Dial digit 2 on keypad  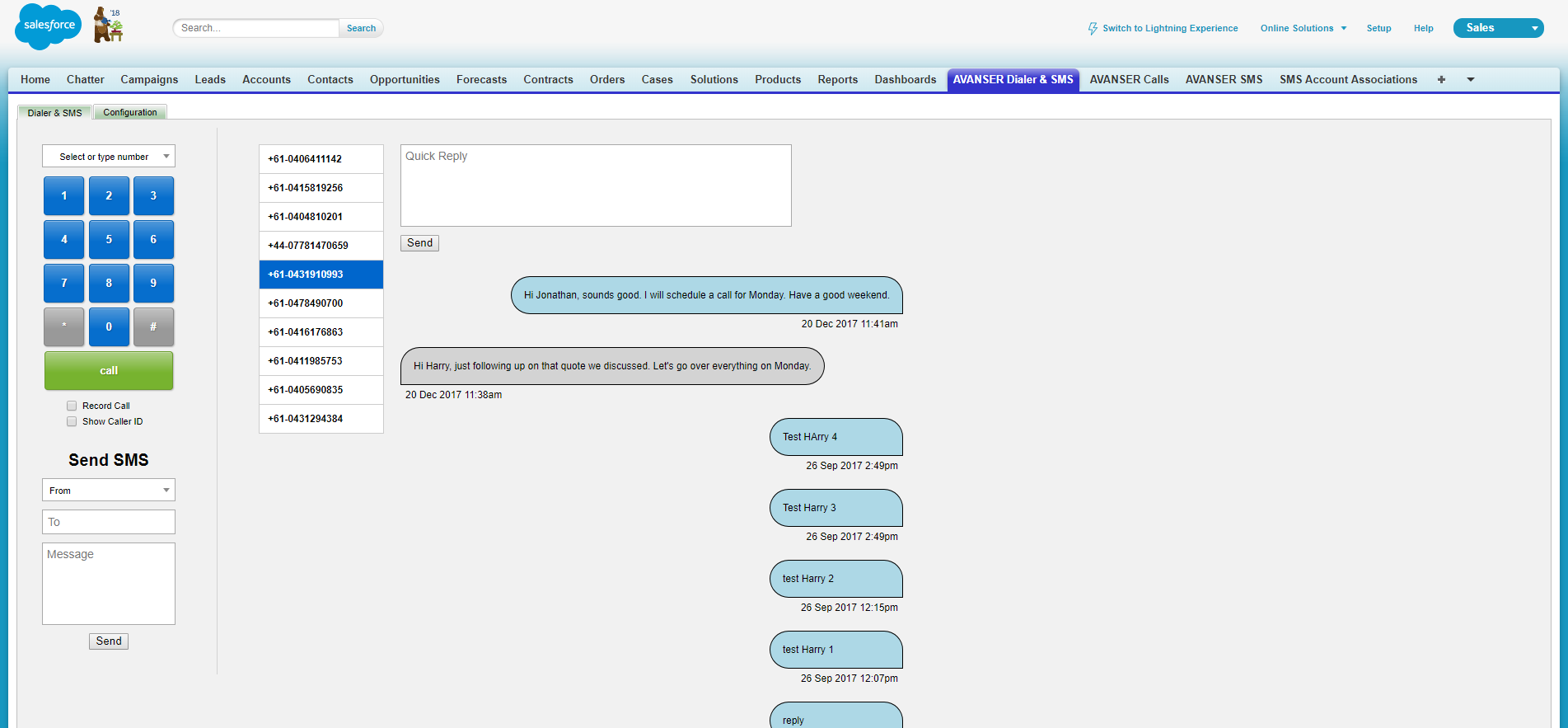109,196
